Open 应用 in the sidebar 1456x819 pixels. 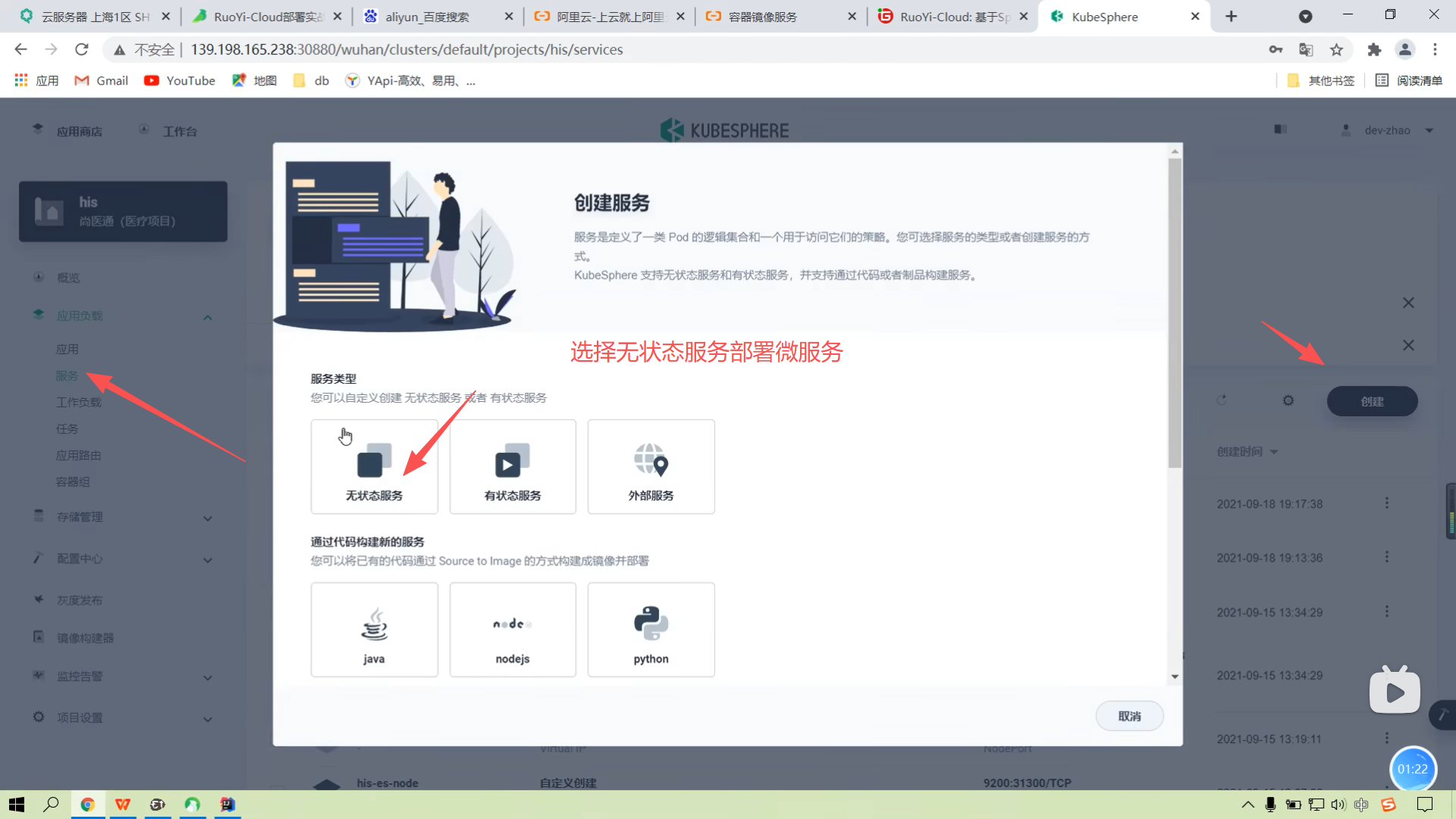point(67,349)
